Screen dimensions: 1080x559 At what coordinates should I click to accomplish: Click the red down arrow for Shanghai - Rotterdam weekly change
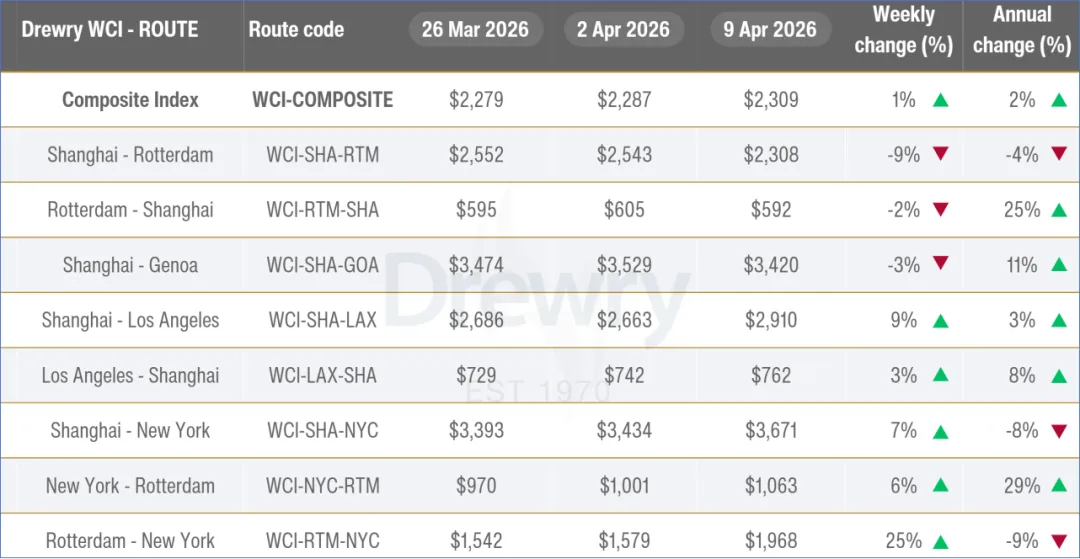[941, 154]
